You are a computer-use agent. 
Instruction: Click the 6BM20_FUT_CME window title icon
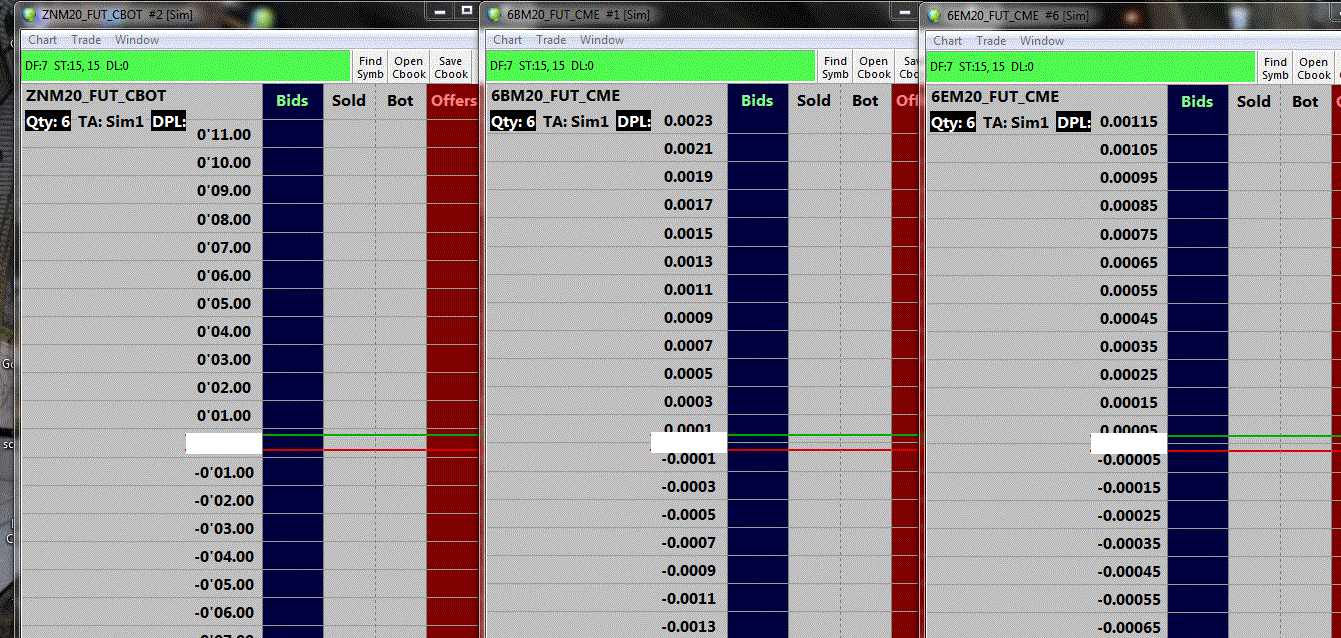[493, 14]
